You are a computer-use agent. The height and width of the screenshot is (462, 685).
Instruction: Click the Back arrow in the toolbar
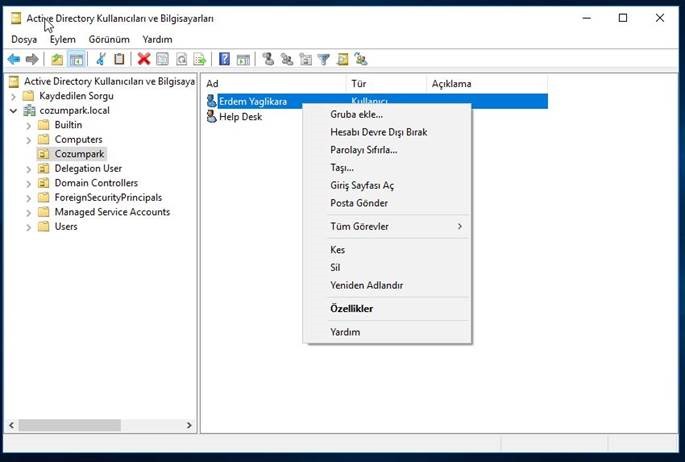click(14, 59)
